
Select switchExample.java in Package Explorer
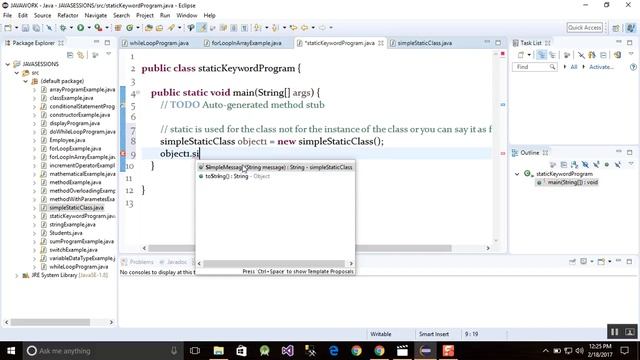[73, 250]
